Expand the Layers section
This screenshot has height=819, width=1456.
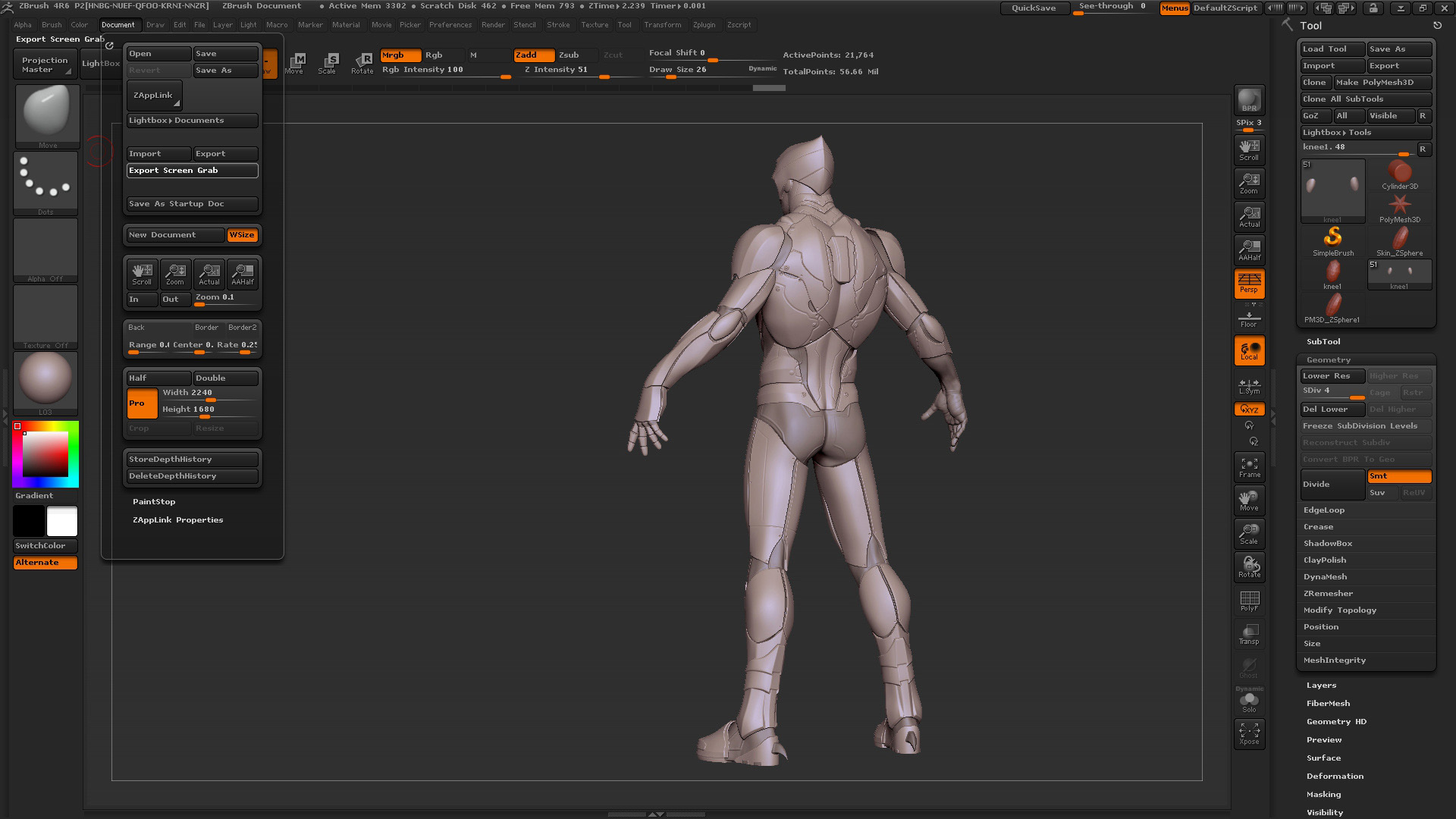click(1321, 686)
